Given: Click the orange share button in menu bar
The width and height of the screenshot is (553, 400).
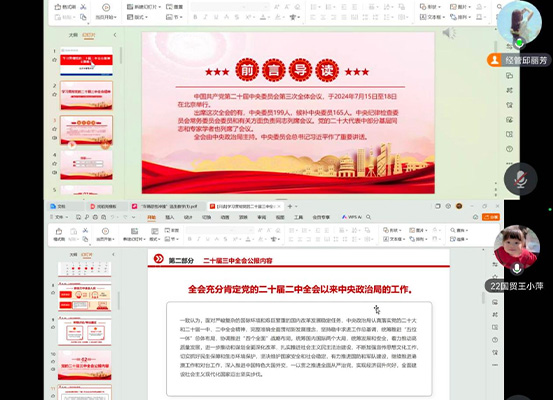Looking at the screenshot, I should [491, 217].
